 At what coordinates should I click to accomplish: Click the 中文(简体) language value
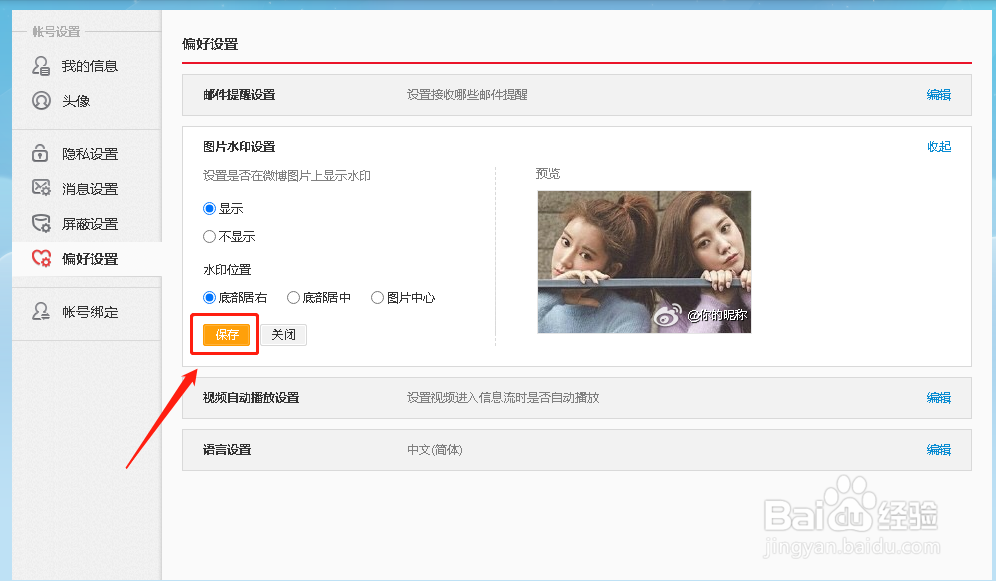(434, 450)
